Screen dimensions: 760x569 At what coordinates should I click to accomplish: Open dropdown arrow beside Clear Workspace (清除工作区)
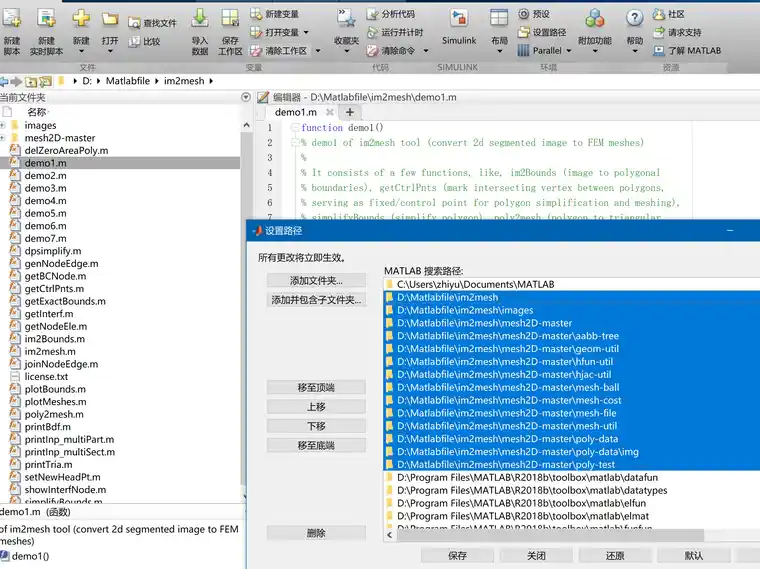318,50
